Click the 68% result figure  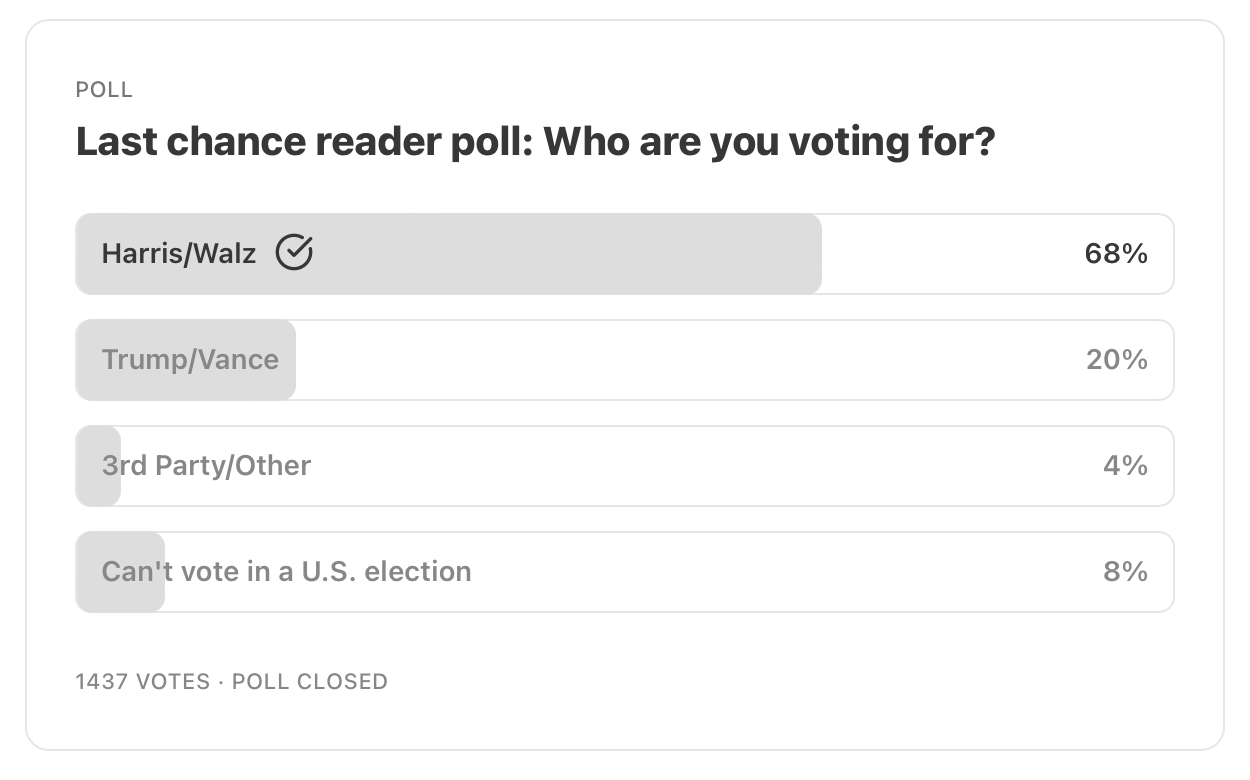pyautogui.click(x=1116, y=254)
